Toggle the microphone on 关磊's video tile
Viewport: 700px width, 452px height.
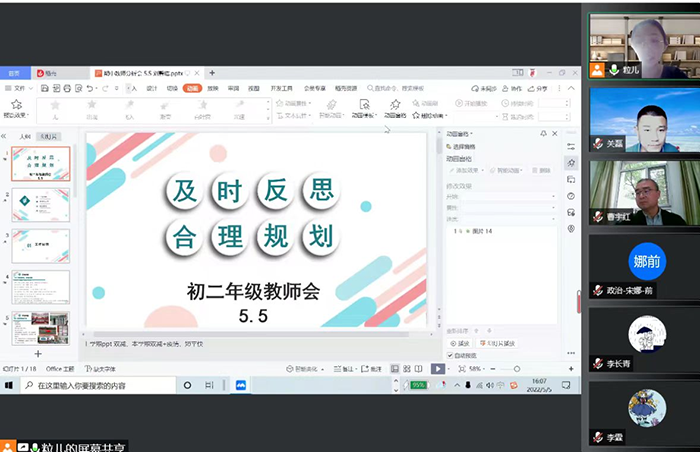point(598,143)
